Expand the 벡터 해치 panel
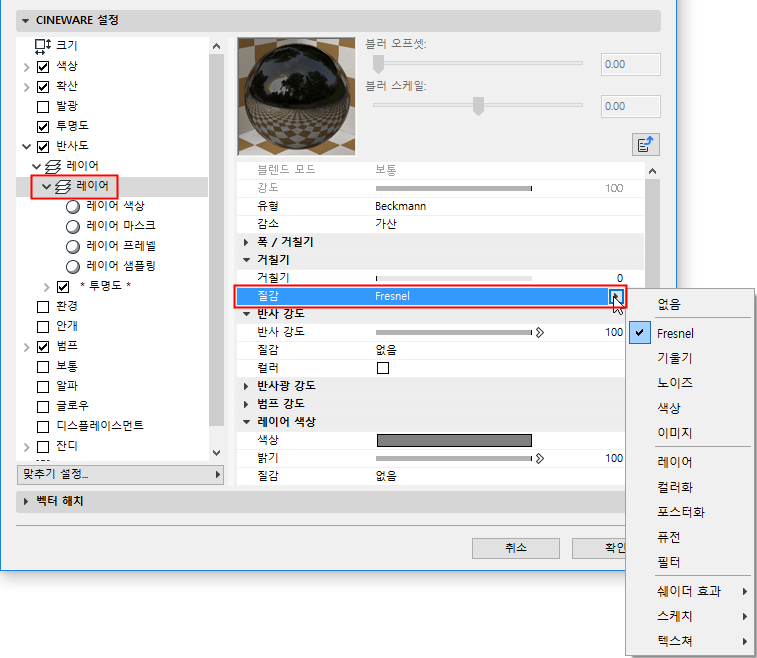This screenshot has width=757, height=658. [26, 502]
